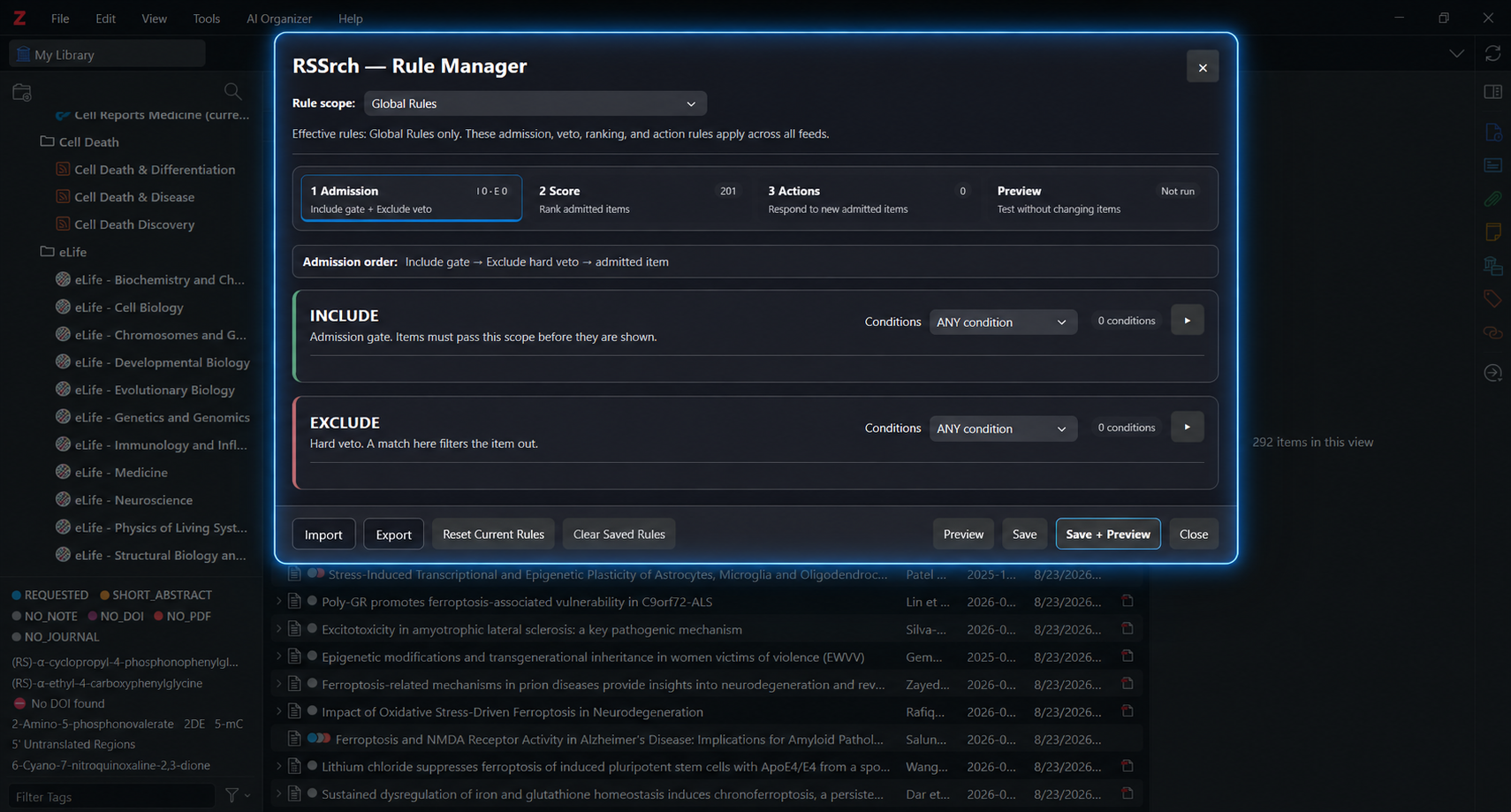Close the Rule Manager with the X button
1511x812 pixels.
[x=1203, y=67]
